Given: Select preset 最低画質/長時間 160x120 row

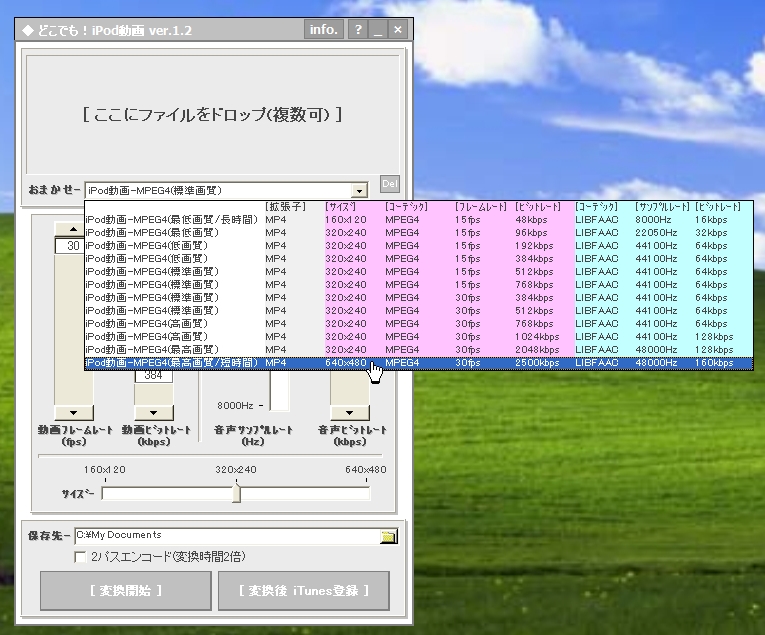Looking at the screenshot, I should click(x=419, y=220).
